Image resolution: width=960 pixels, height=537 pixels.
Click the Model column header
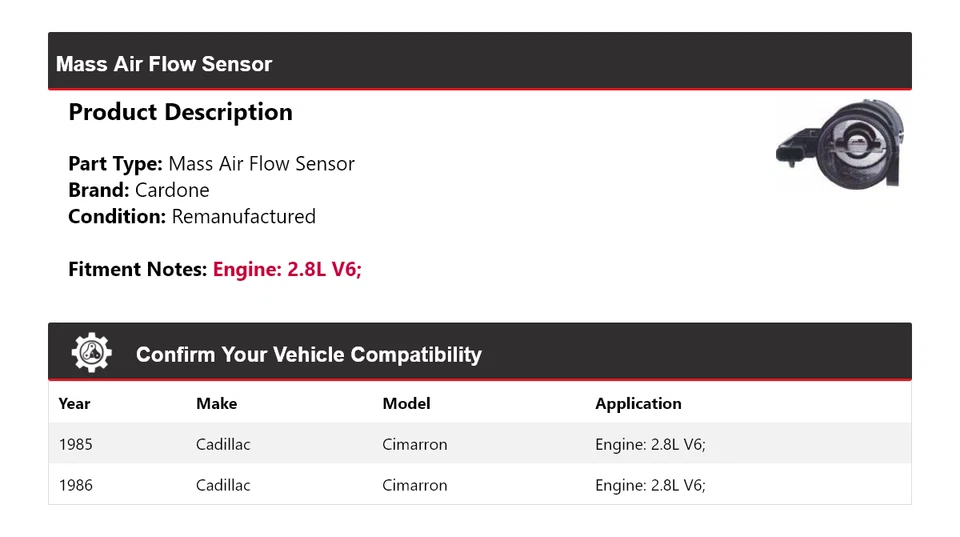pyautogui.click(x=406, y=404)
